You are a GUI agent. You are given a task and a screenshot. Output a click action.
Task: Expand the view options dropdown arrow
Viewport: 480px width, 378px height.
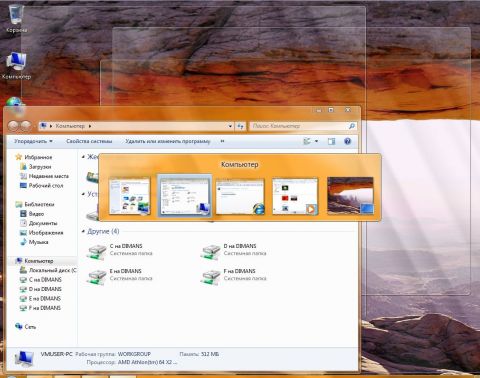(x=316, y=141)
